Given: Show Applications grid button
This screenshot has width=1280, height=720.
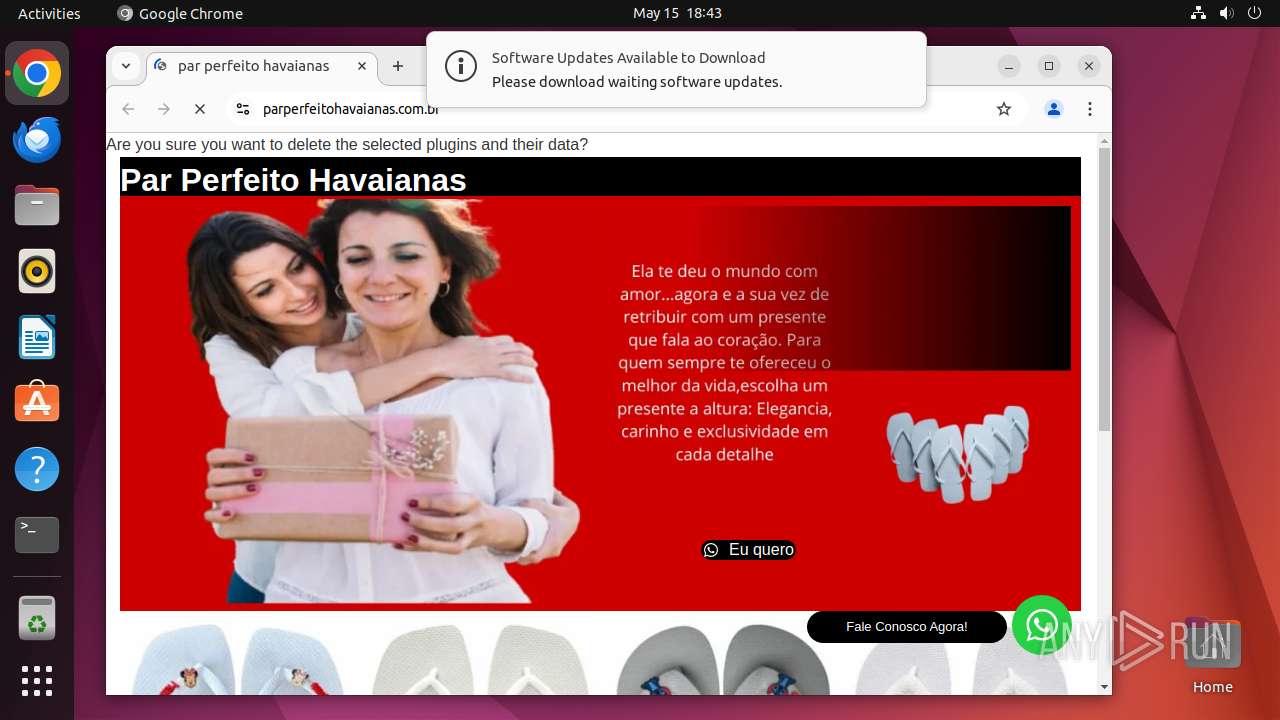Looking at the screenshot, I should tap(37, 681).
